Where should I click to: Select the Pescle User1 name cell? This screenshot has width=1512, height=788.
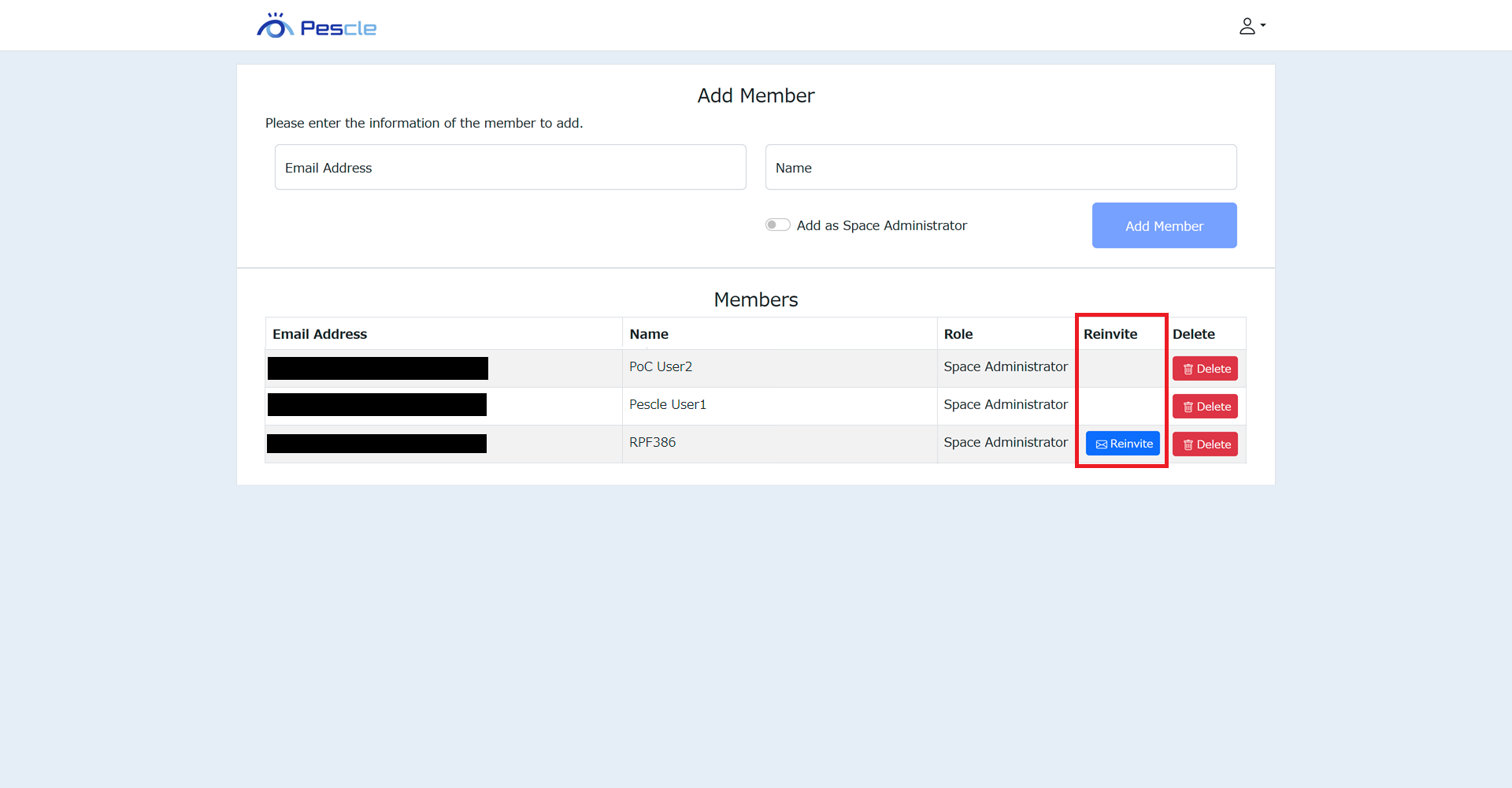668,405
